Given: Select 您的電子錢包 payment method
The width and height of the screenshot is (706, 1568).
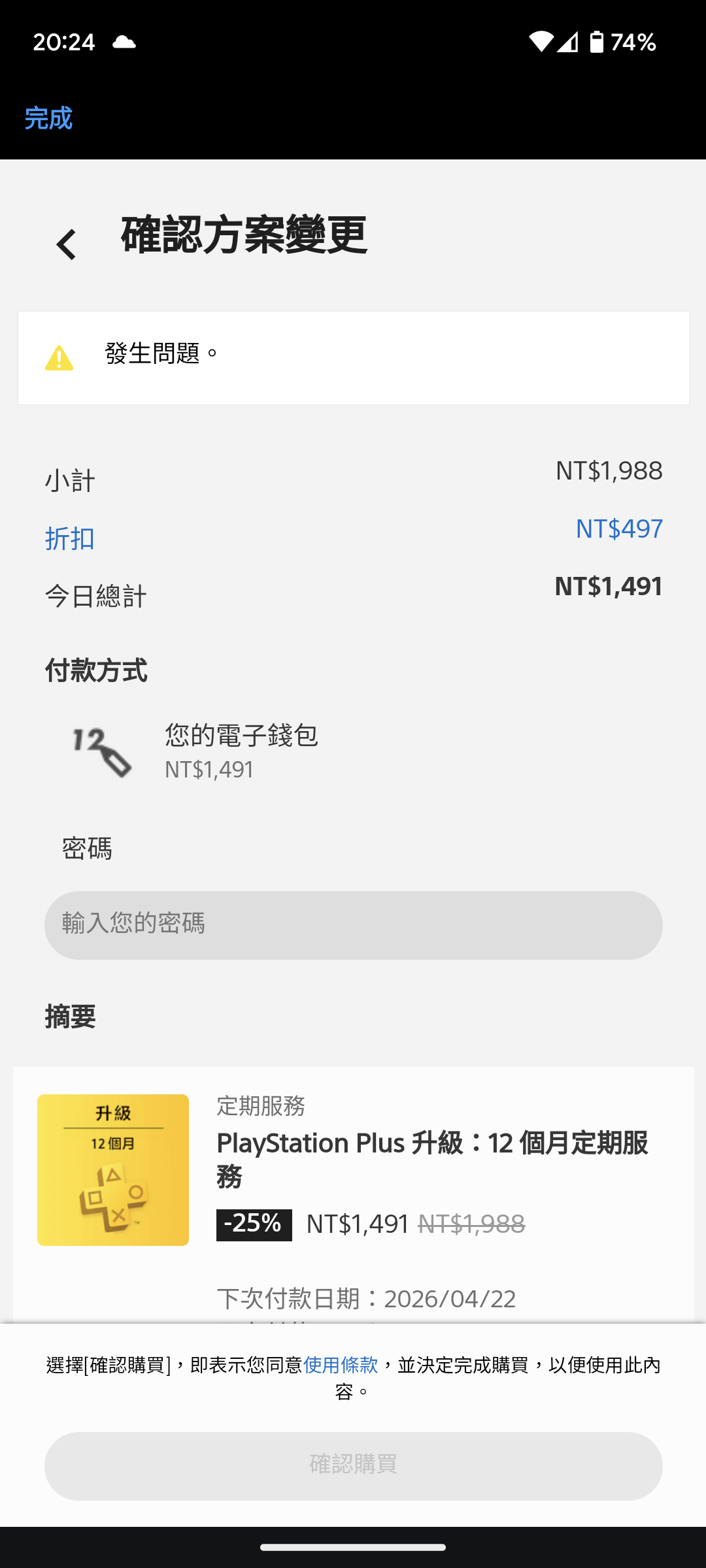Looking at the screenshot, I should pos(241,736).
